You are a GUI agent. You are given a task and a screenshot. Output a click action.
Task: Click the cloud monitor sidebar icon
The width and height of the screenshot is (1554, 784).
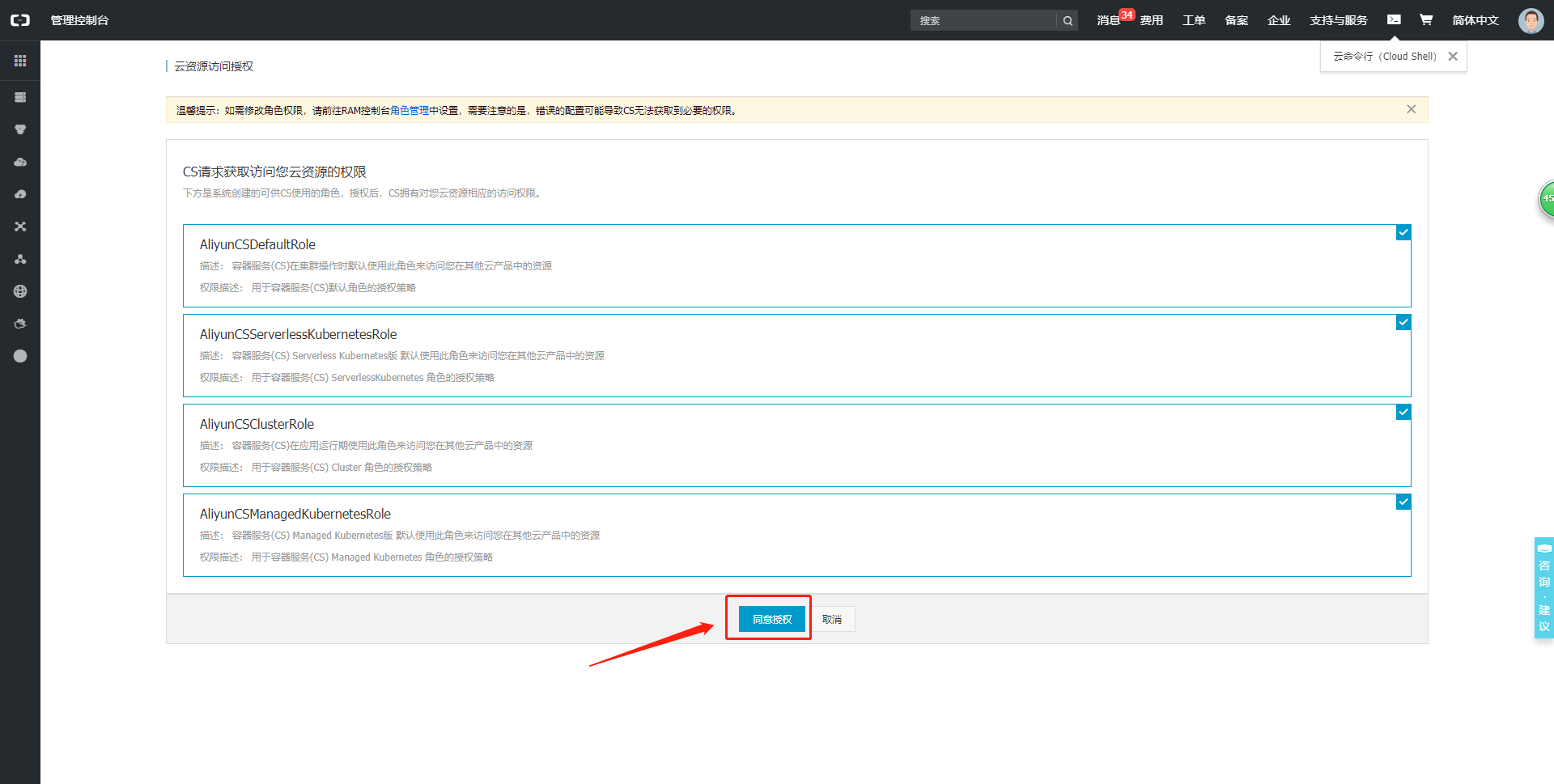coord(20,324)
